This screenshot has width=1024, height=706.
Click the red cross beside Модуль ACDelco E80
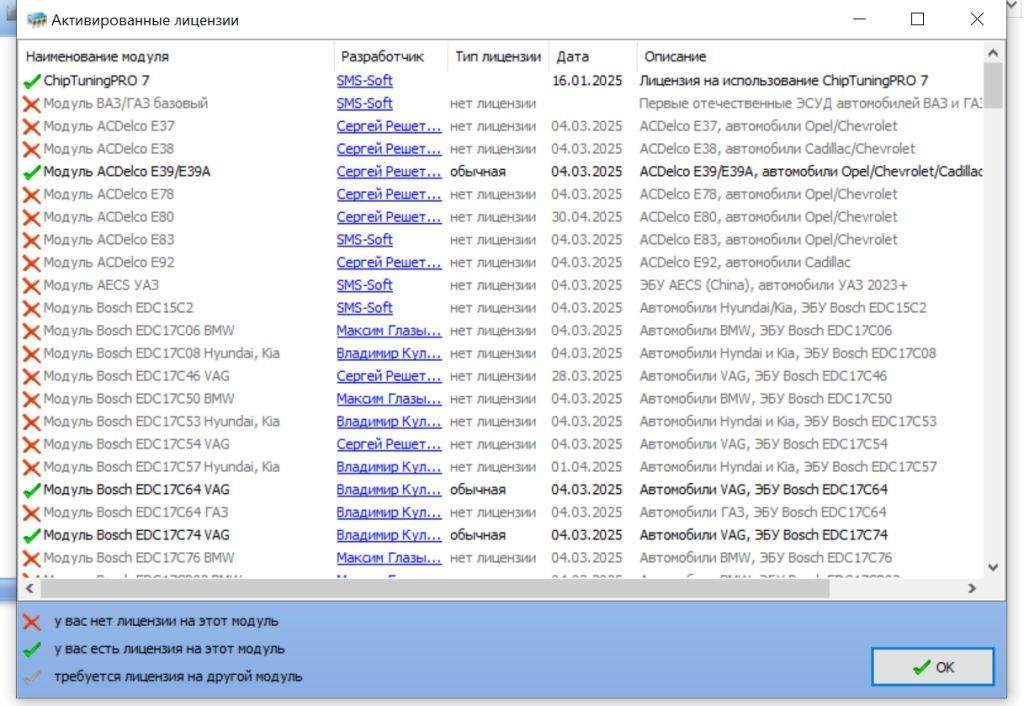(31, 217)
